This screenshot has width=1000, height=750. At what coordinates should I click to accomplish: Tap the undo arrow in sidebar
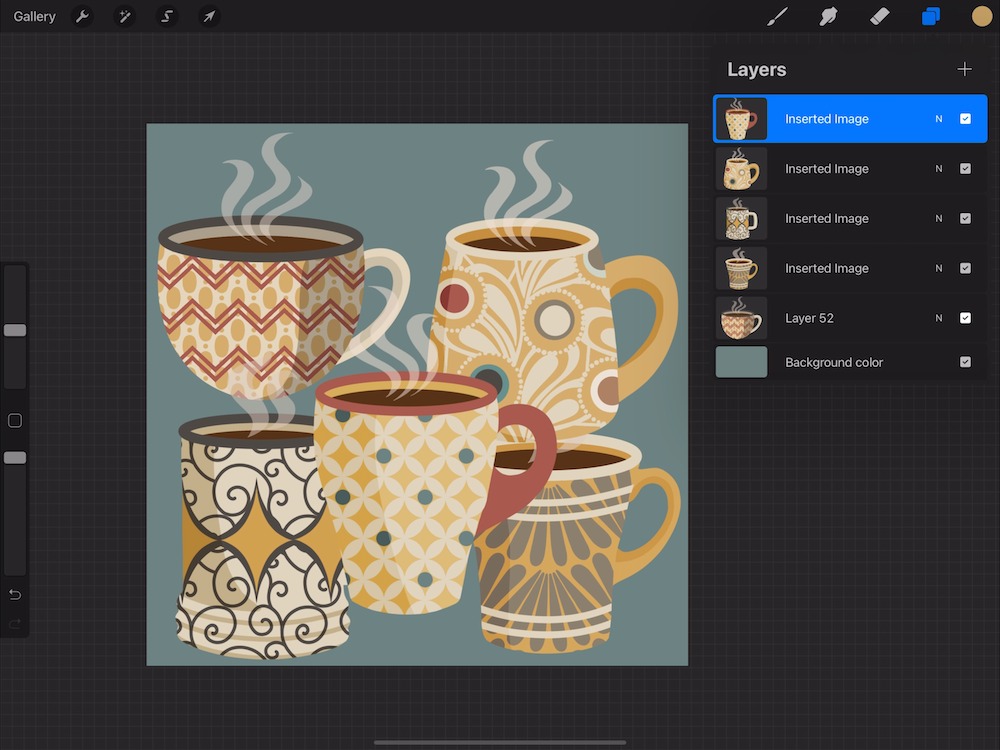15,595
